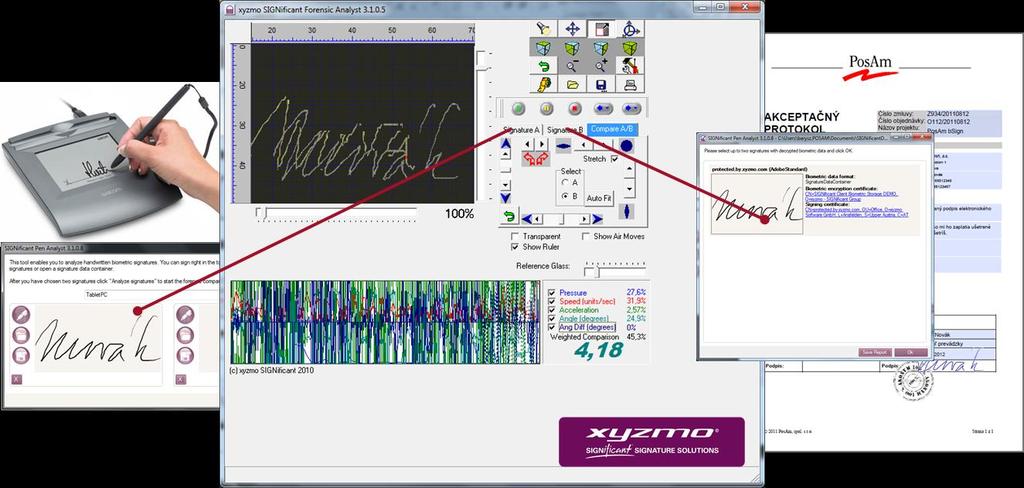Clear left signature with the X button
Viewport: 1024px width, 488px height.
16,379
